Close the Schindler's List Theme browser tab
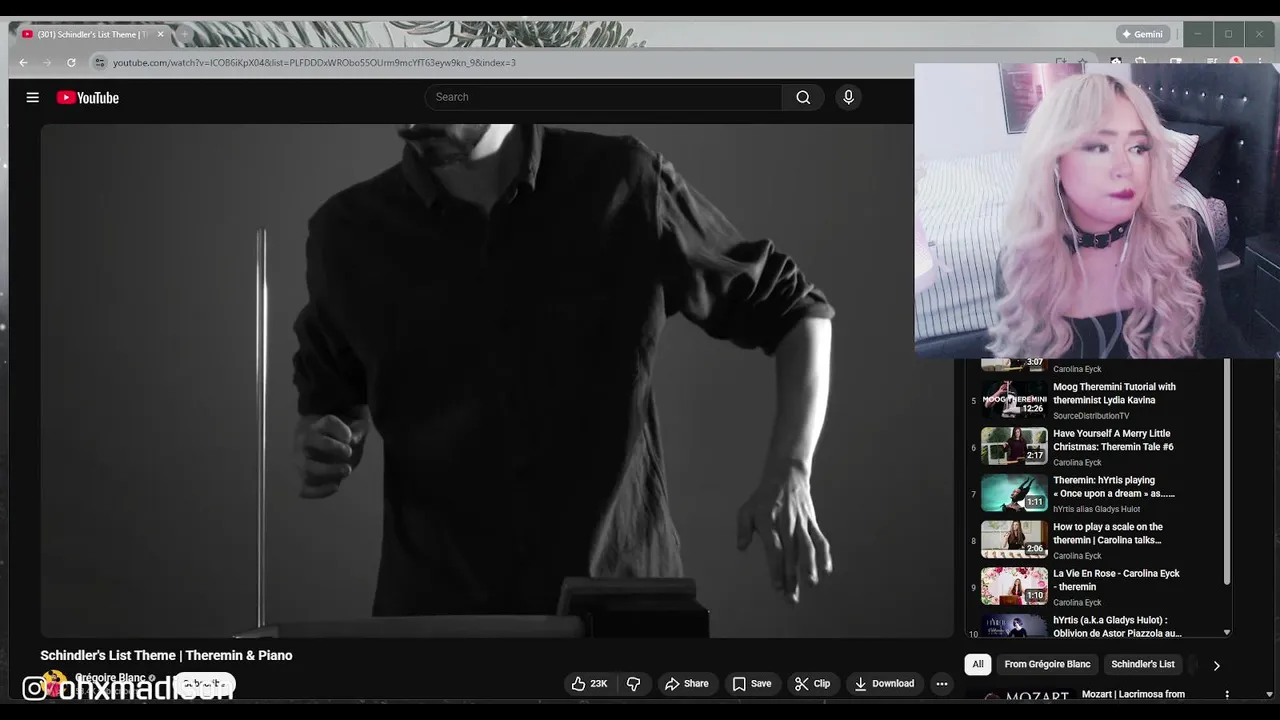 coord(160,34)
